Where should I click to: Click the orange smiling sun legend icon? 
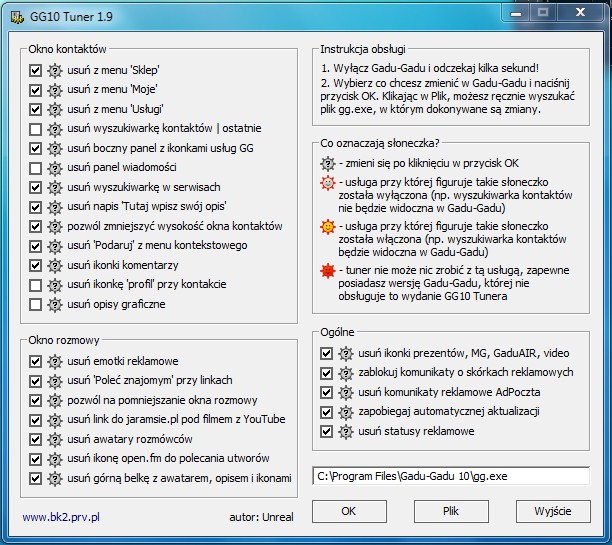(x=328, y=227)
